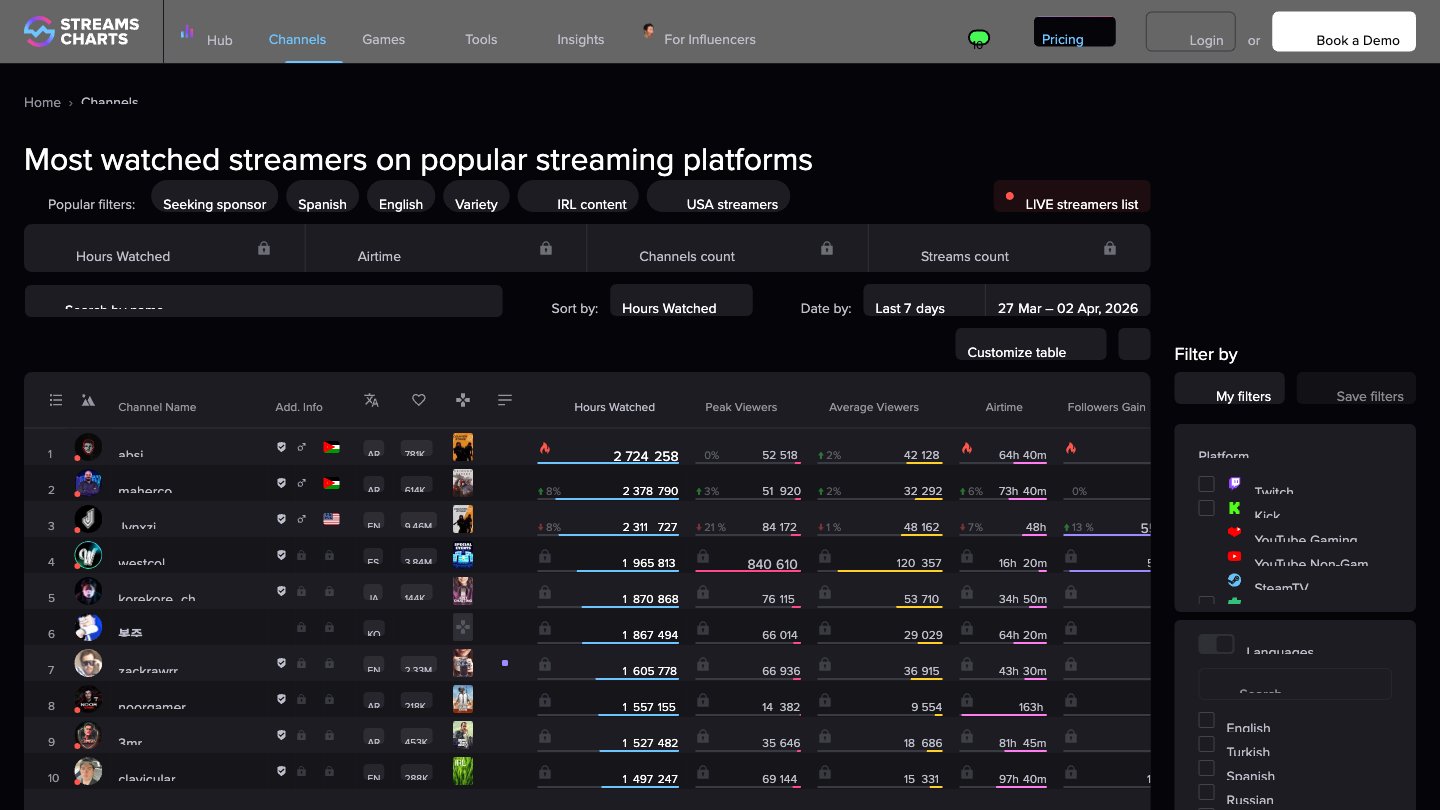Screen dimensions: 1440x810
Task: Click the USA flag in Jynxzi row
Action: [x=331, y=519]
